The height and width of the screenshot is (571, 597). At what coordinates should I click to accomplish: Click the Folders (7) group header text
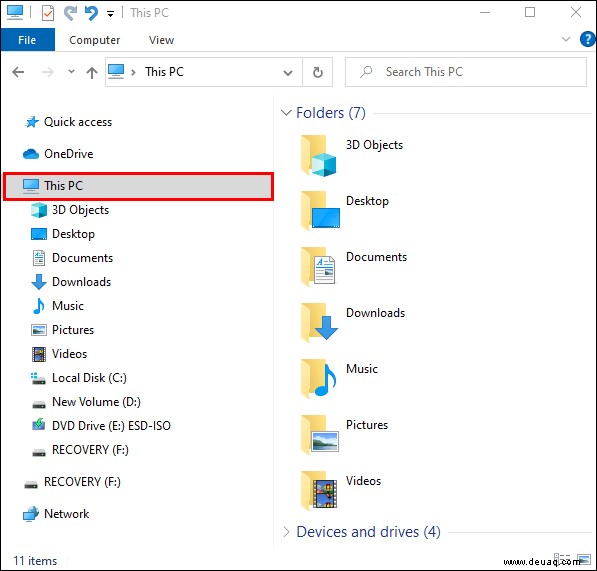pyautogui.click(x=331, y=113)
